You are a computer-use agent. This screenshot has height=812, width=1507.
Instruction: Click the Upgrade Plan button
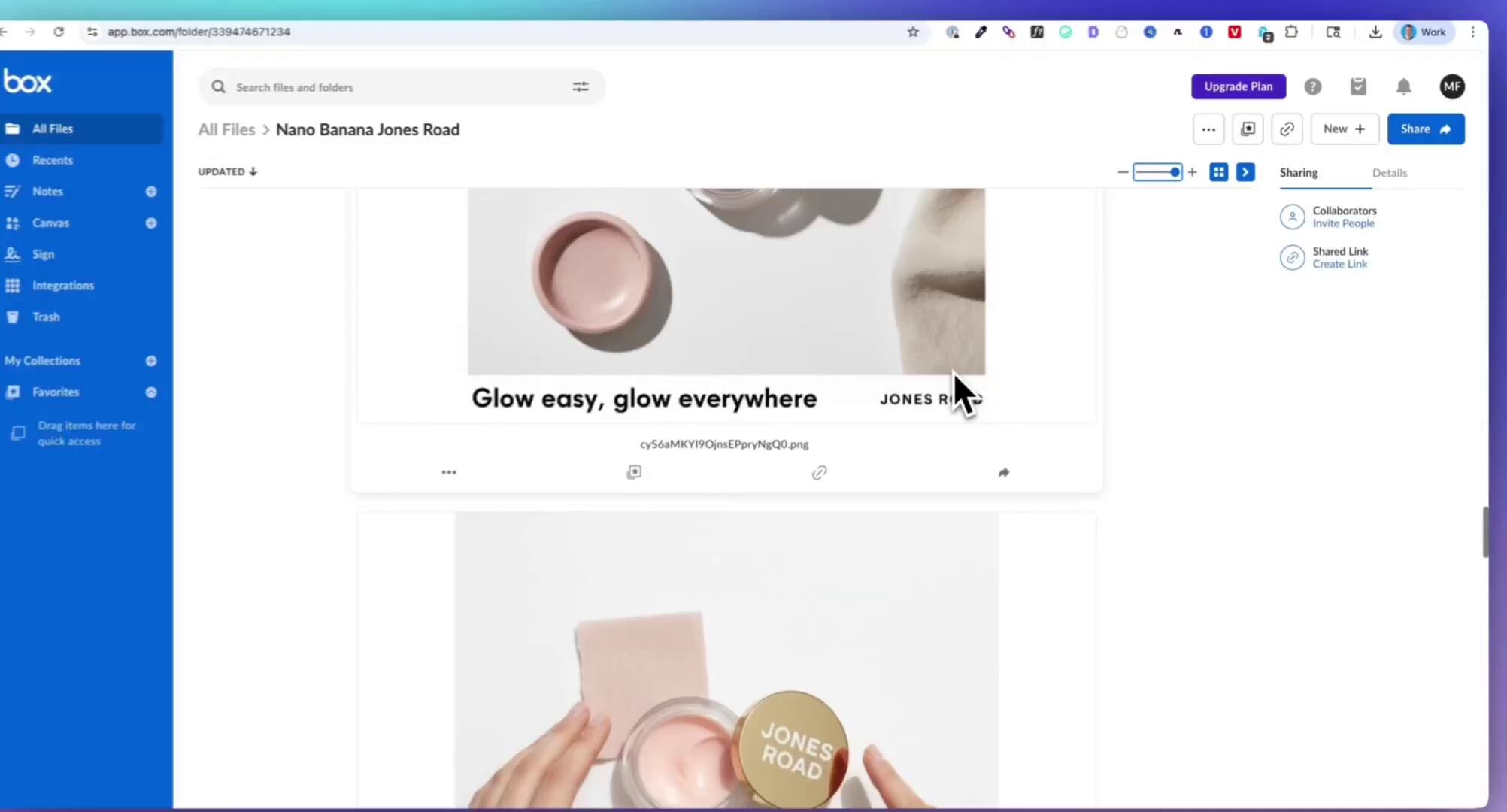coord(1238,86)
